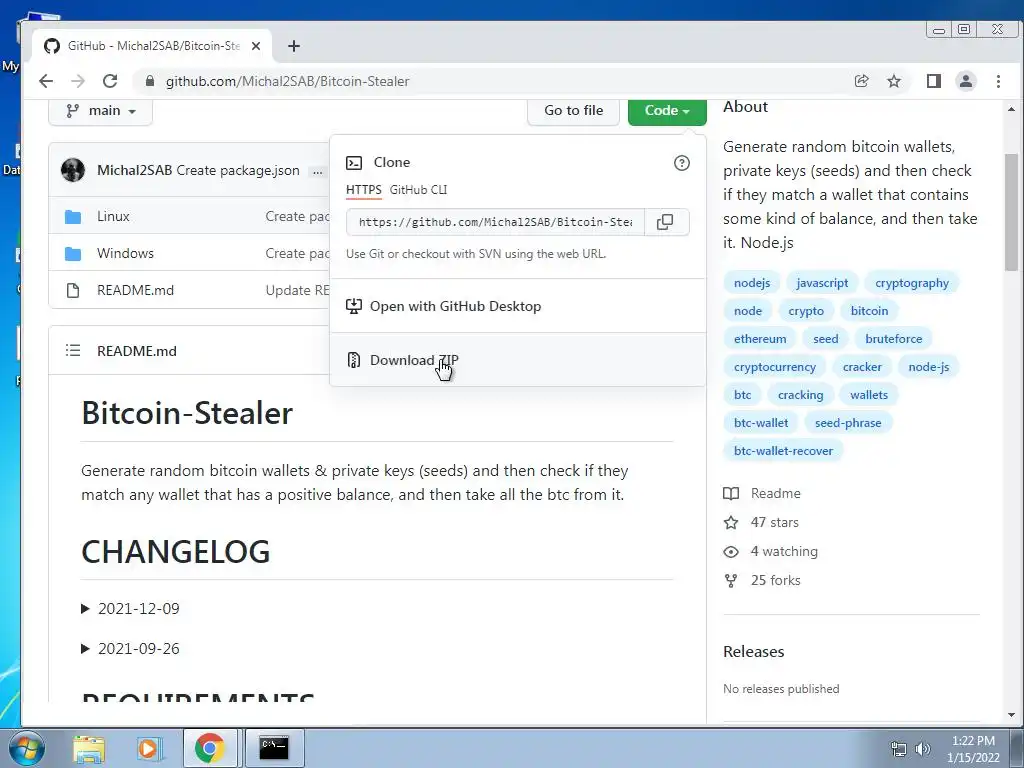
Task: Click the network tray icon
Action: tap(899, 749)
